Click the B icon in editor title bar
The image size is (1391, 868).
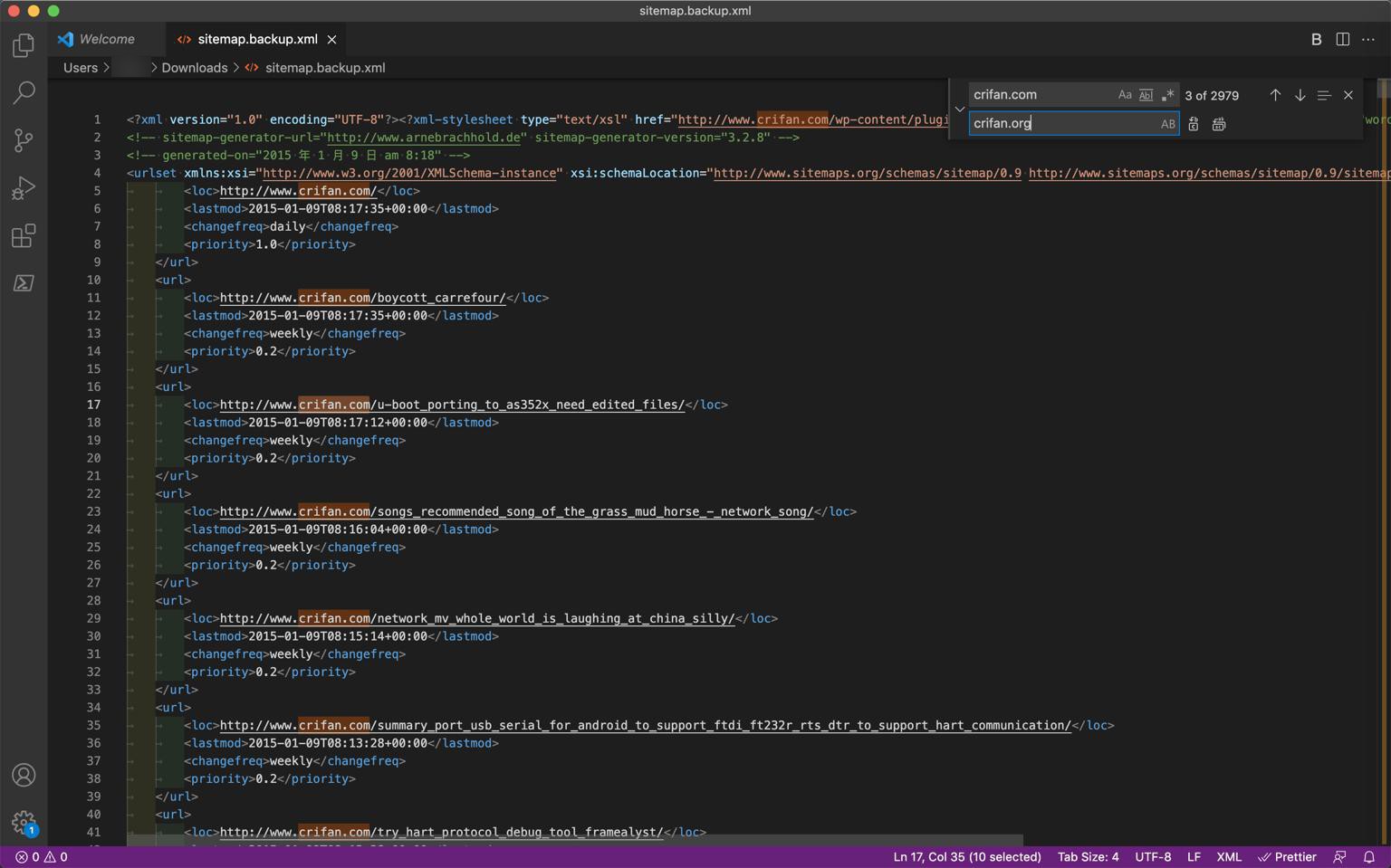tap(1316, 40)
